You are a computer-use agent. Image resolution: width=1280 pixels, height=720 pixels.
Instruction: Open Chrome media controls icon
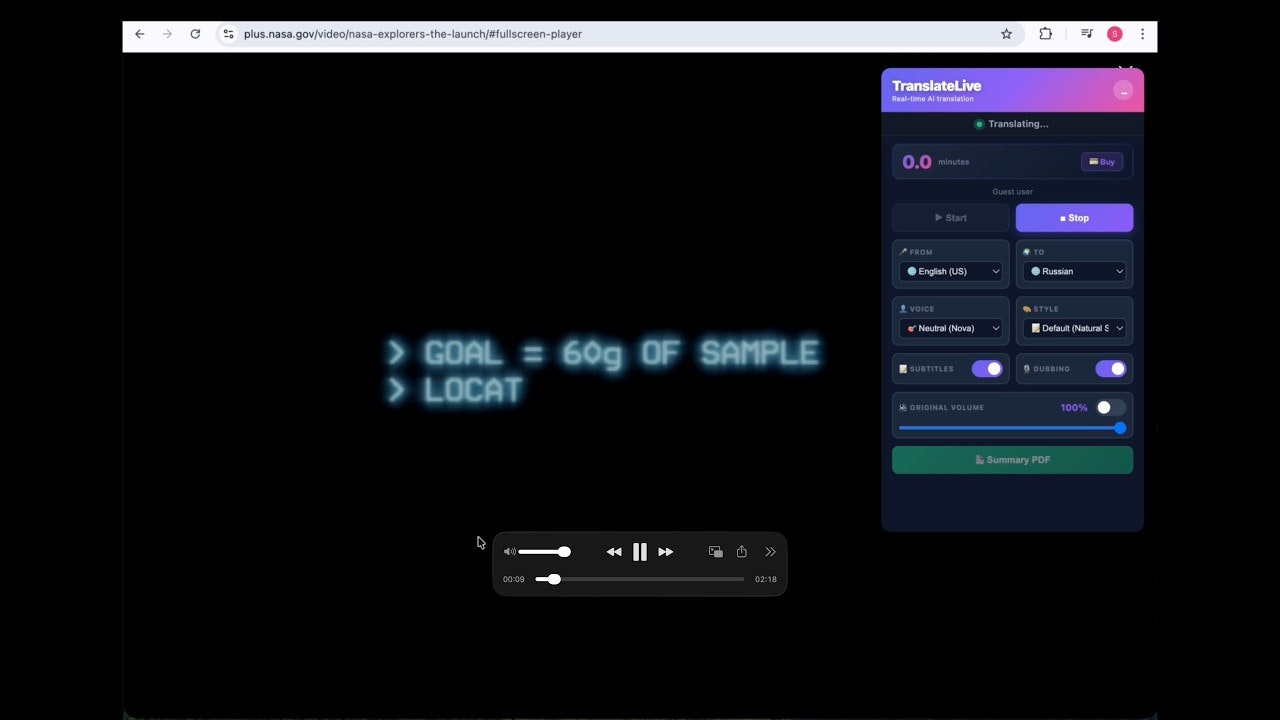[1087, 34]
